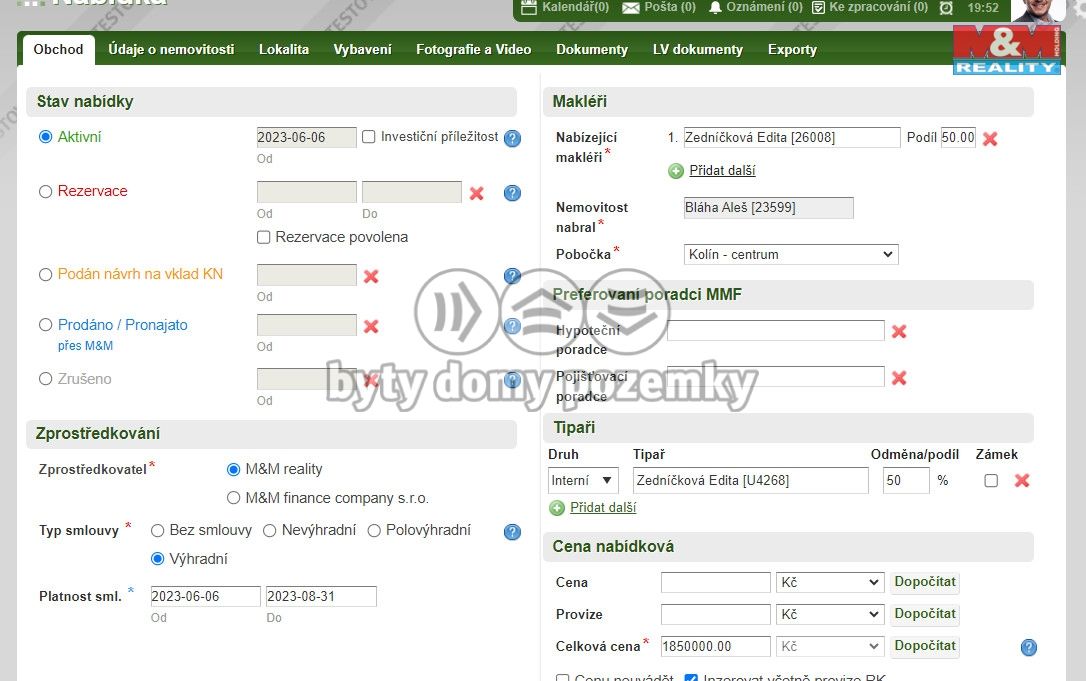Switch to Údaje o nemovitosti tab
Viewport: 1086px width, 681px height.
pos(171,49)
